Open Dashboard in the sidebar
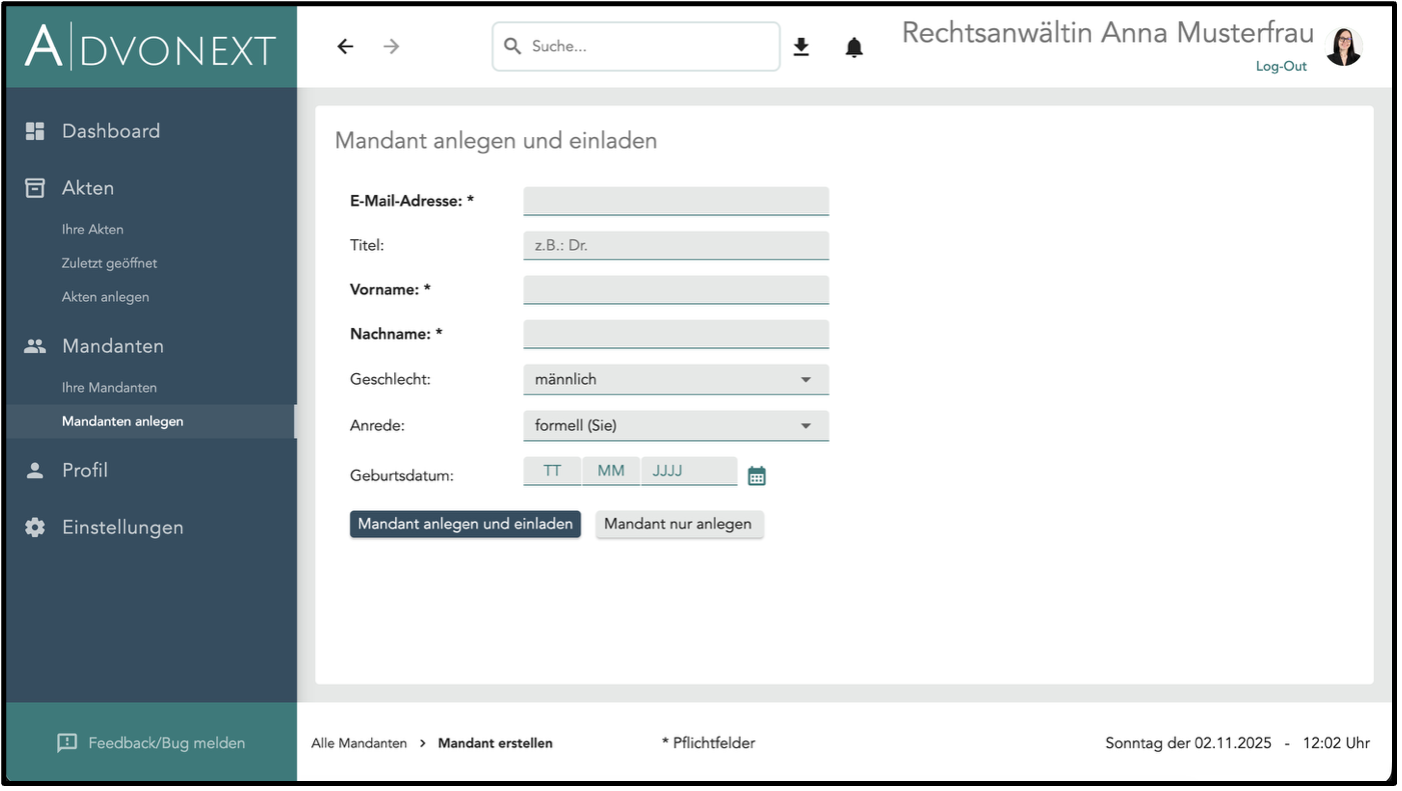The height and width of the screenshot is (791, 1402). point(111,131)
